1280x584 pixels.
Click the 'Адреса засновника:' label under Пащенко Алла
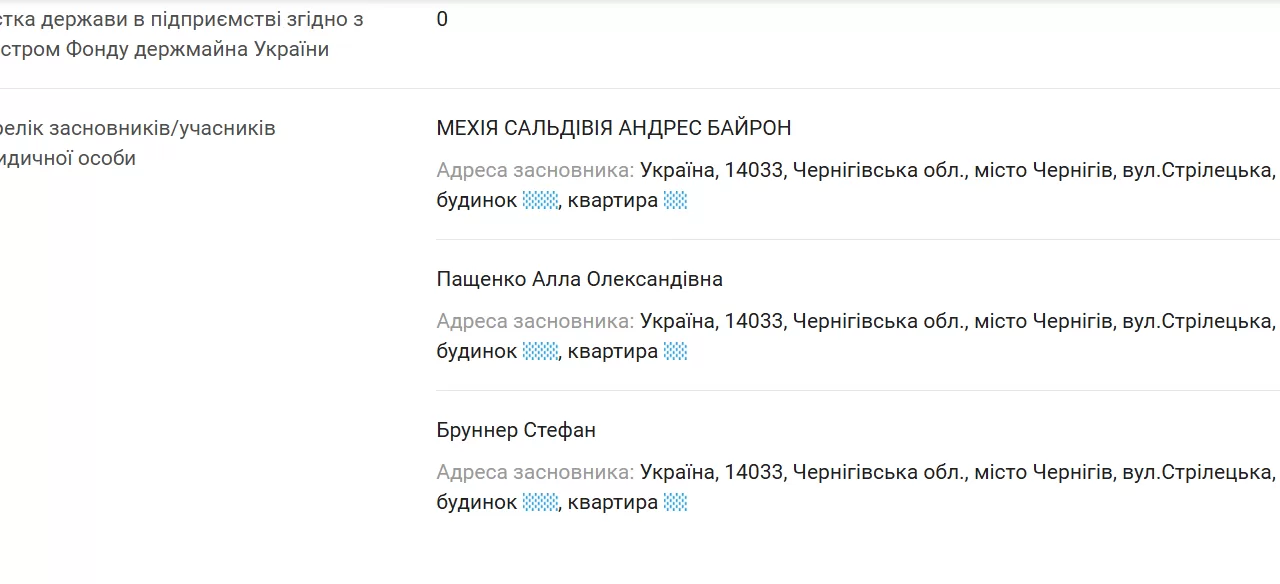tap(535, 321)
